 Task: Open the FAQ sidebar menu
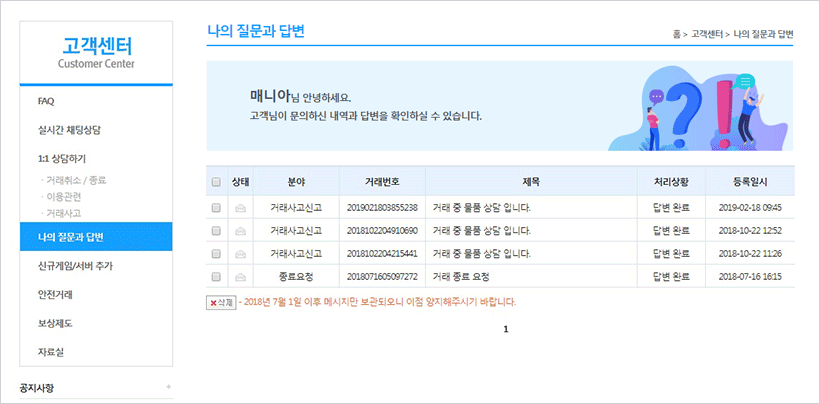point(46,101)
